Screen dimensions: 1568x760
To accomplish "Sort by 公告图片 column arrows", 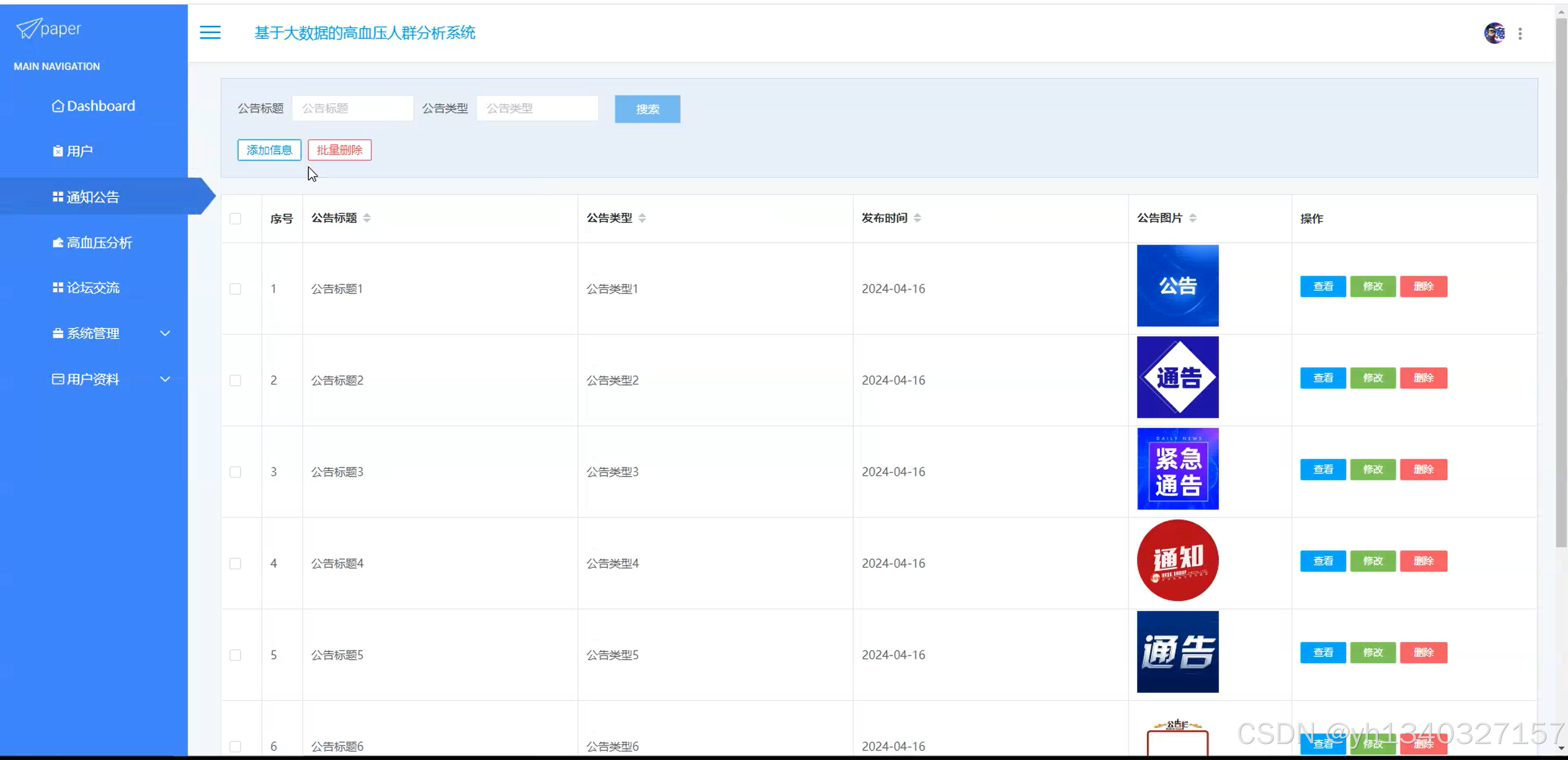I will pyautogui.click(x=1192, y=218).
